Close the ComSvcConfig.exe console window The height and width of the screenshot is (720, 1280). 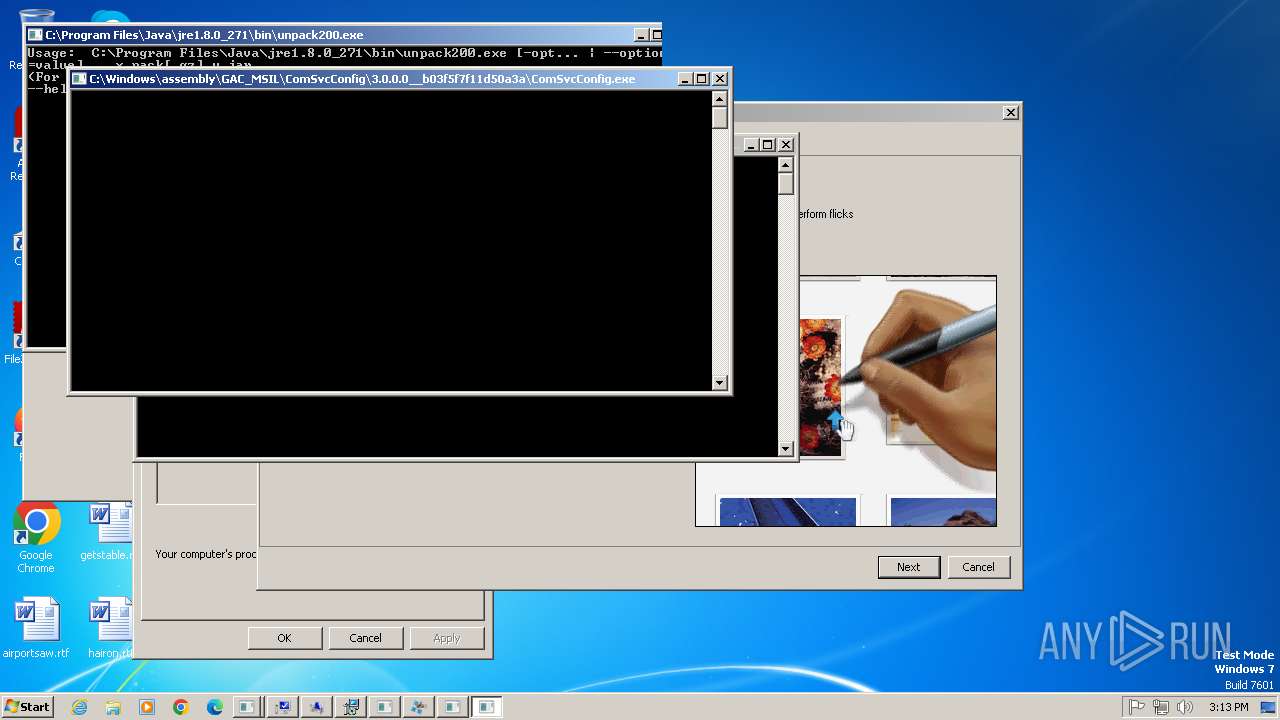click(x=720, y=79)
